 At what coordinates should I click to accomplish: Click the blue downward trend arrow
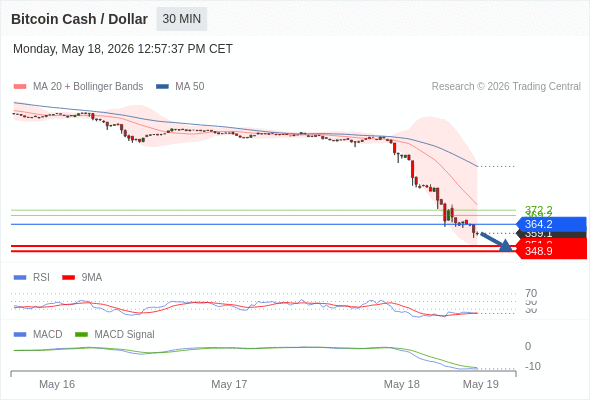click(496, 242)
